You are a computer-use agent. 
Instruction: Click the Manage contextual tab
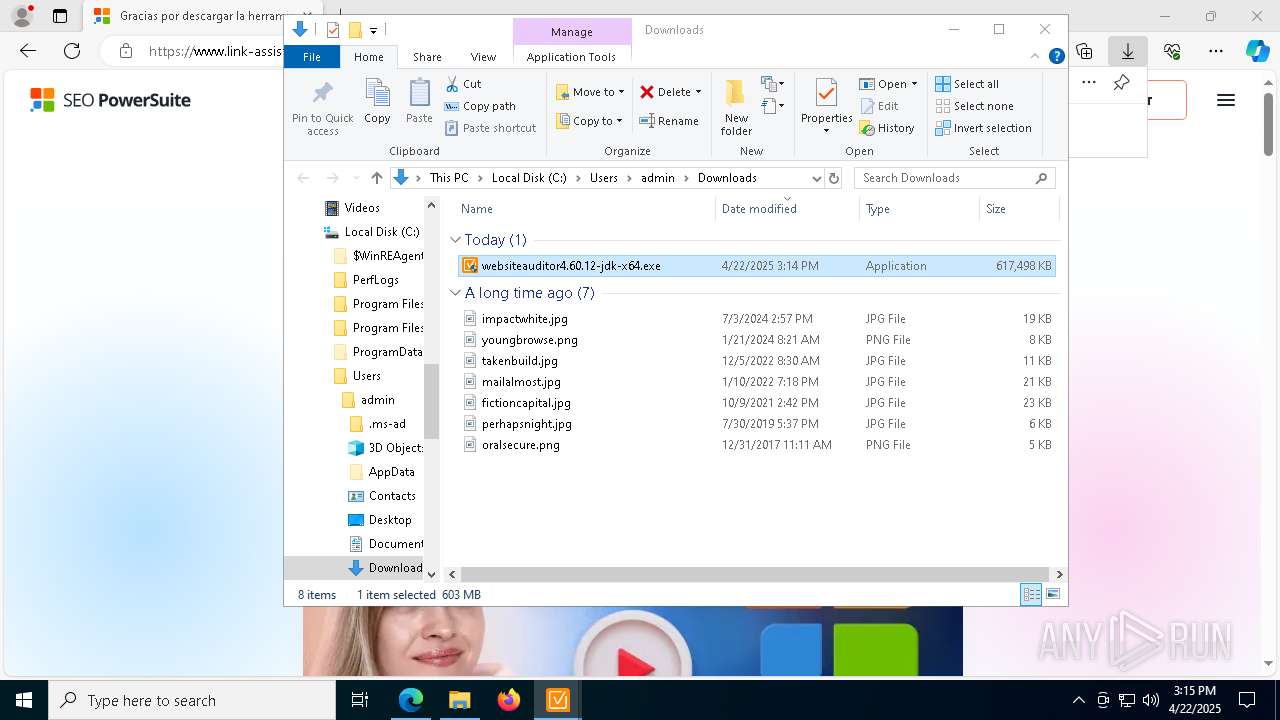pos(572,31)
